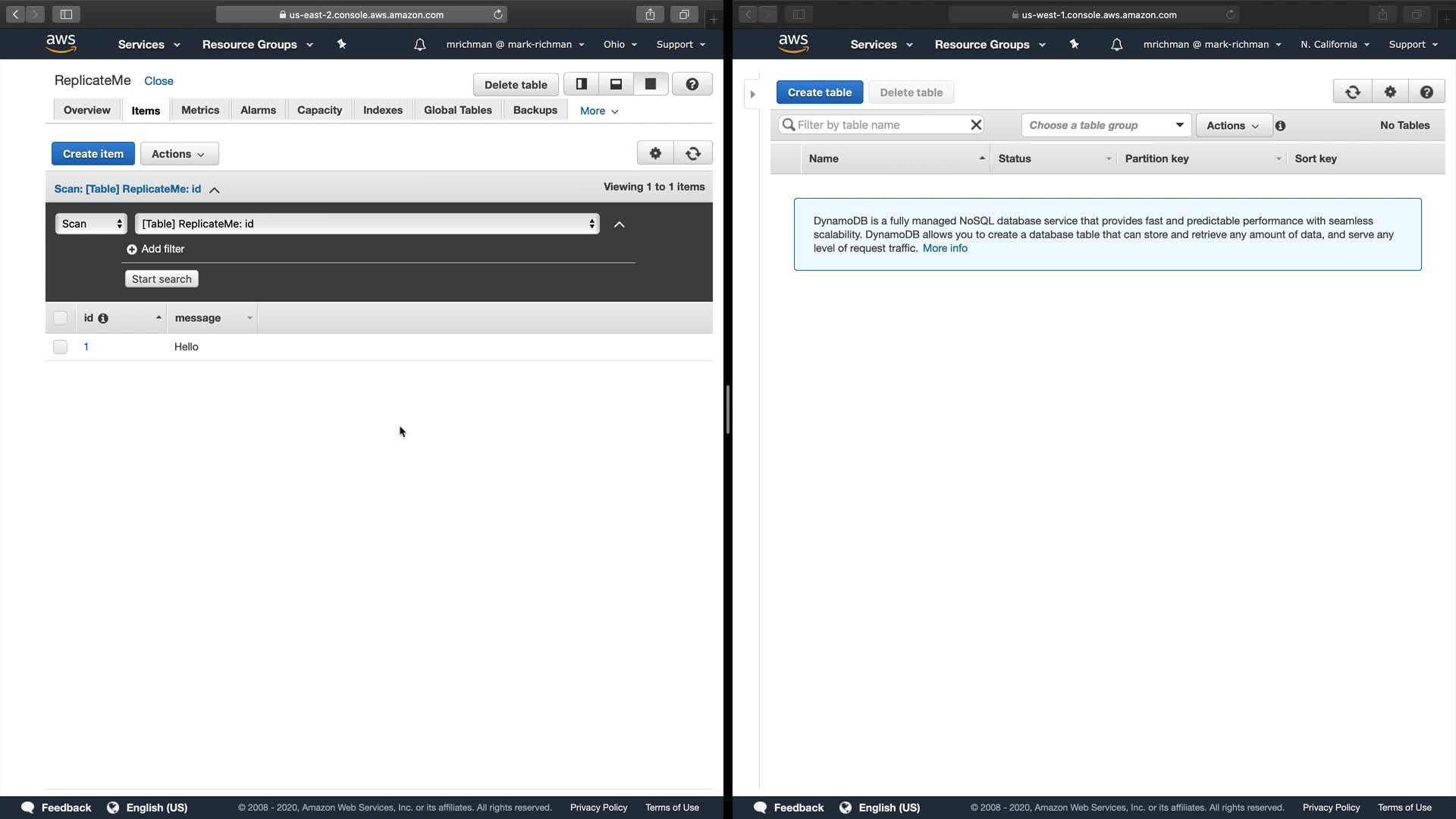
Task: Toggle the select-all items checkbox
Action: tap(61, 318)
